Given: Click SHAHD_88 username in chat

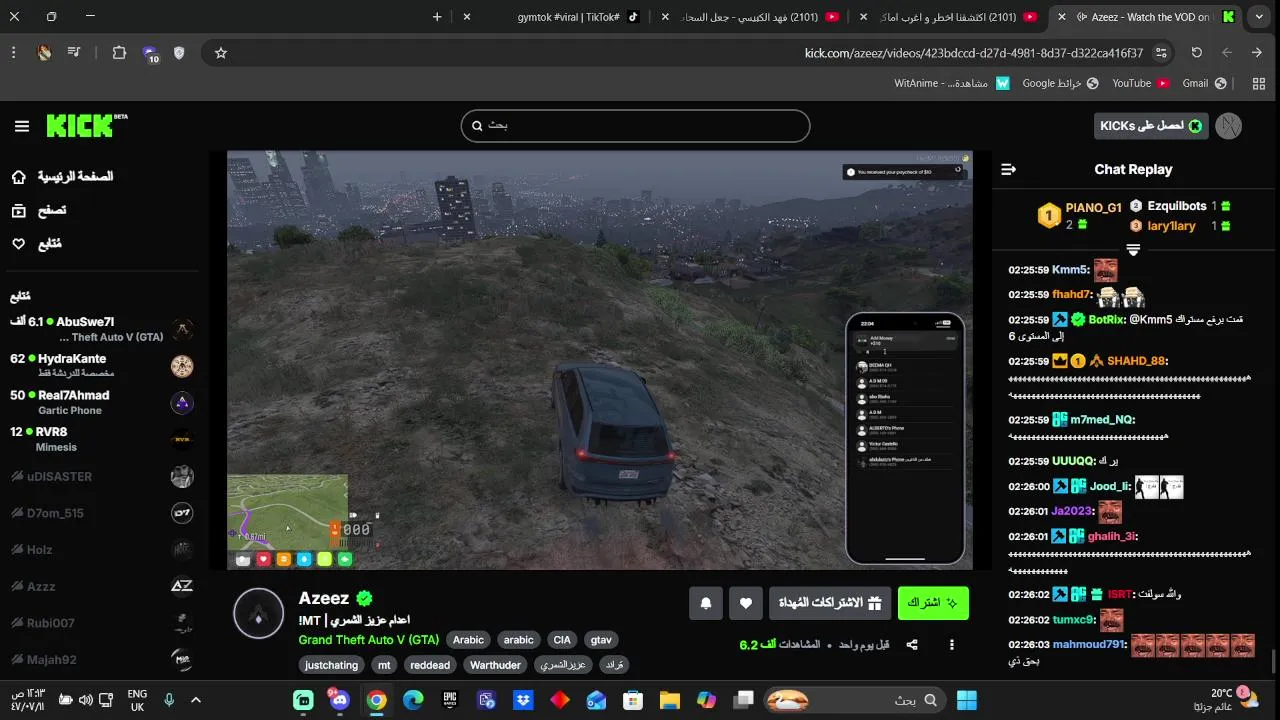Looking at the screenshot, I should 1136,361.
